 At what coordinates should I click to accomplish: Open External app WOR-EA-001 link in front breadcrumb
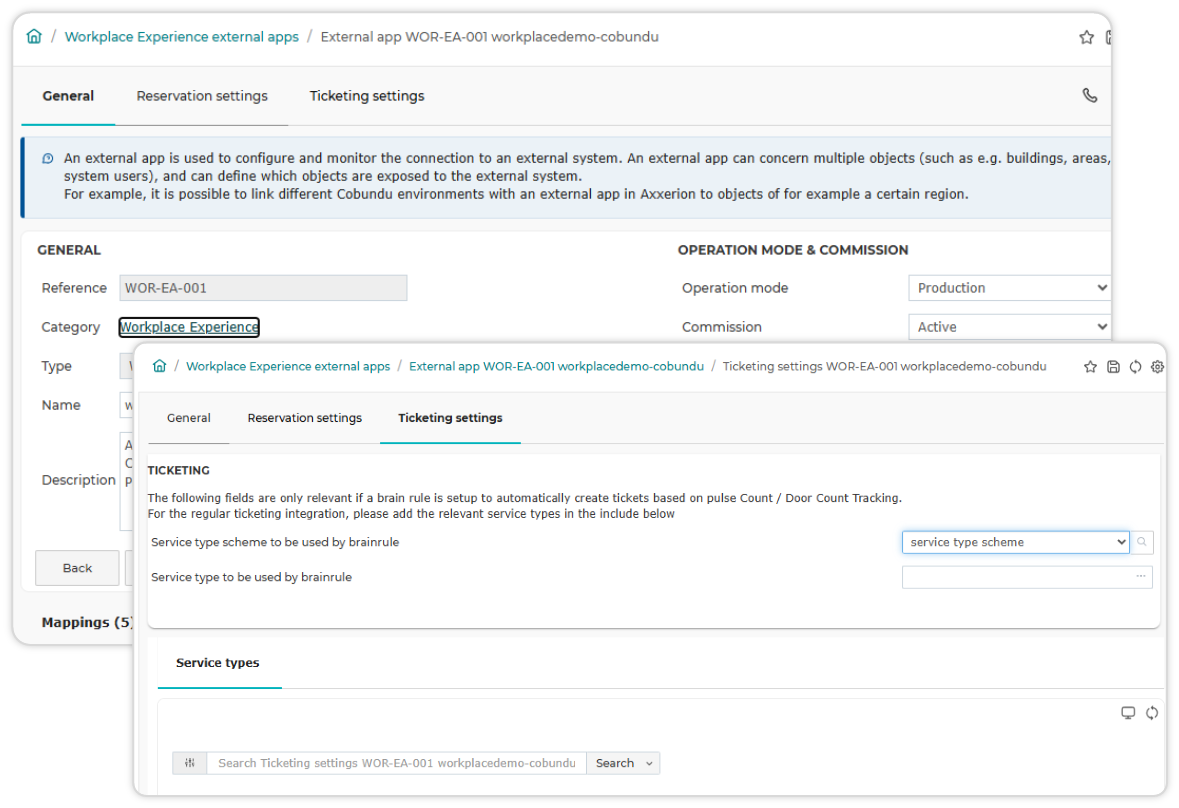[x=556, y=366]
